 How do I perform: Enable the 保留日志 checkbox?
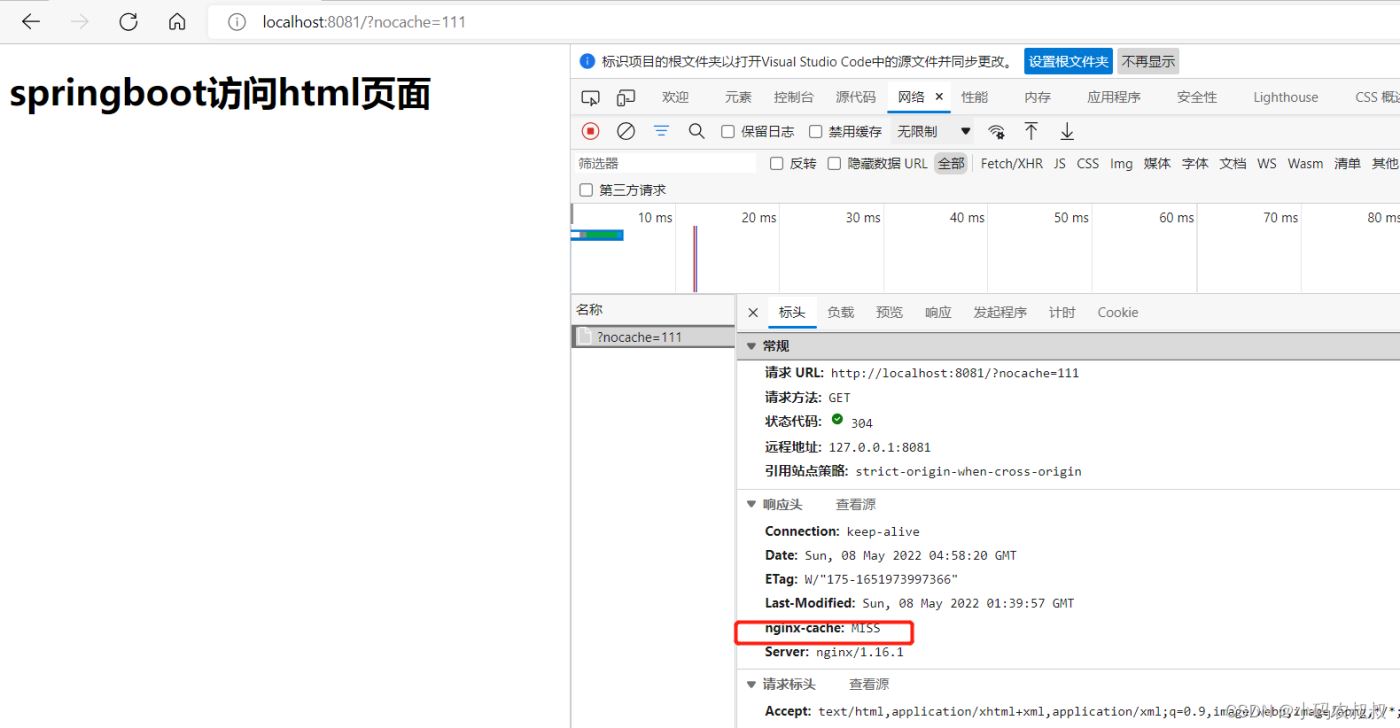coord(728,132)
